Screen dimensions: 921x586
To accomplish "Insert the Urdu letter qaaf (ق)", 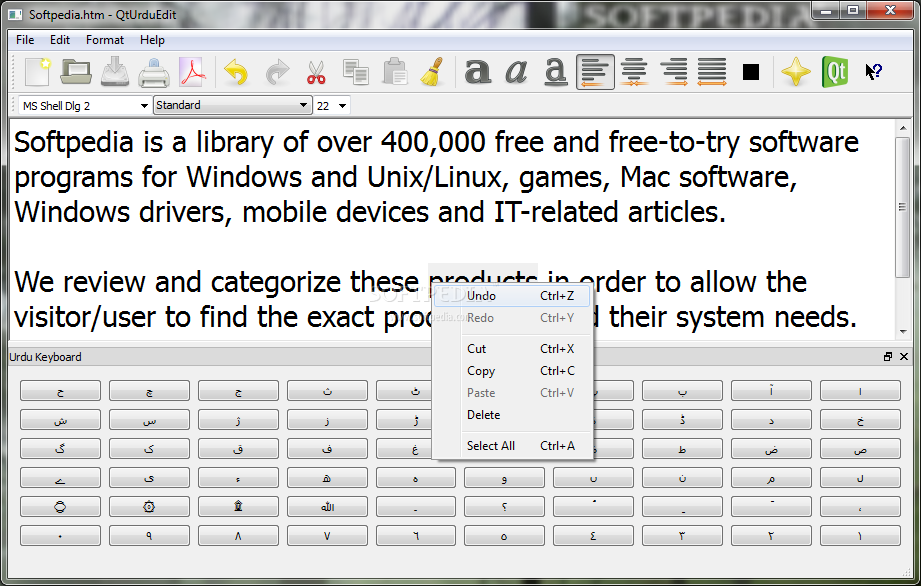I will 238,449.
